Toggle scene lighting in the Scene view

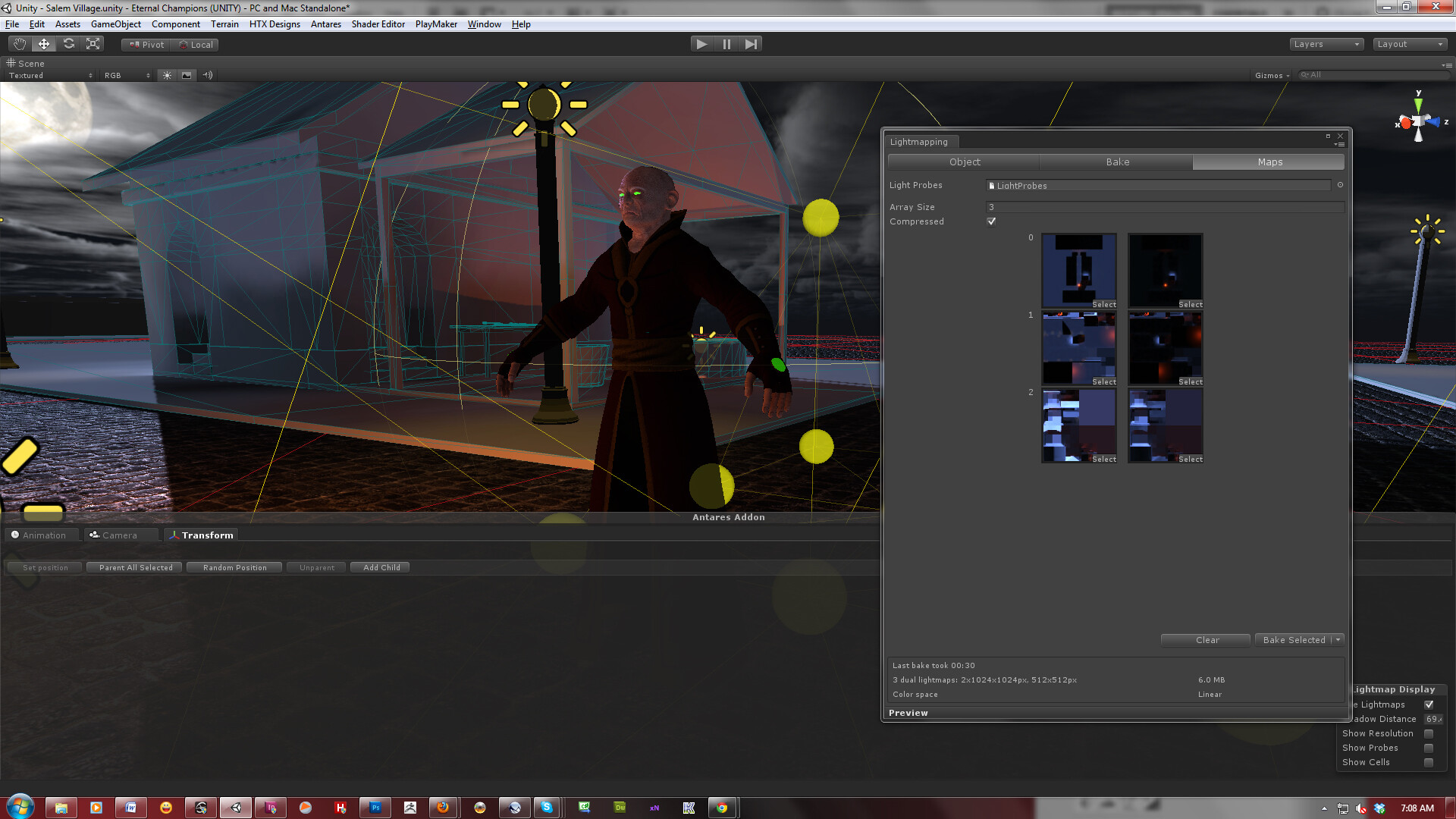point(166,74)
